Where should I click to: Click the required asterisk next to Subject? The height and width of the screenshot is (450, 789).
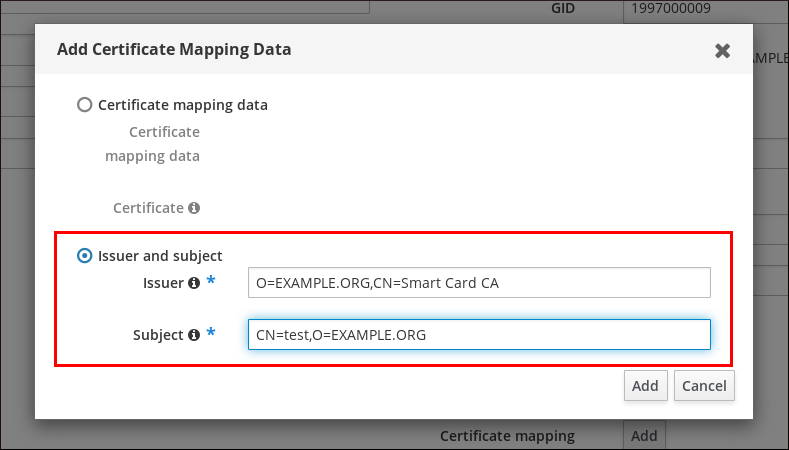coord(211,335)
